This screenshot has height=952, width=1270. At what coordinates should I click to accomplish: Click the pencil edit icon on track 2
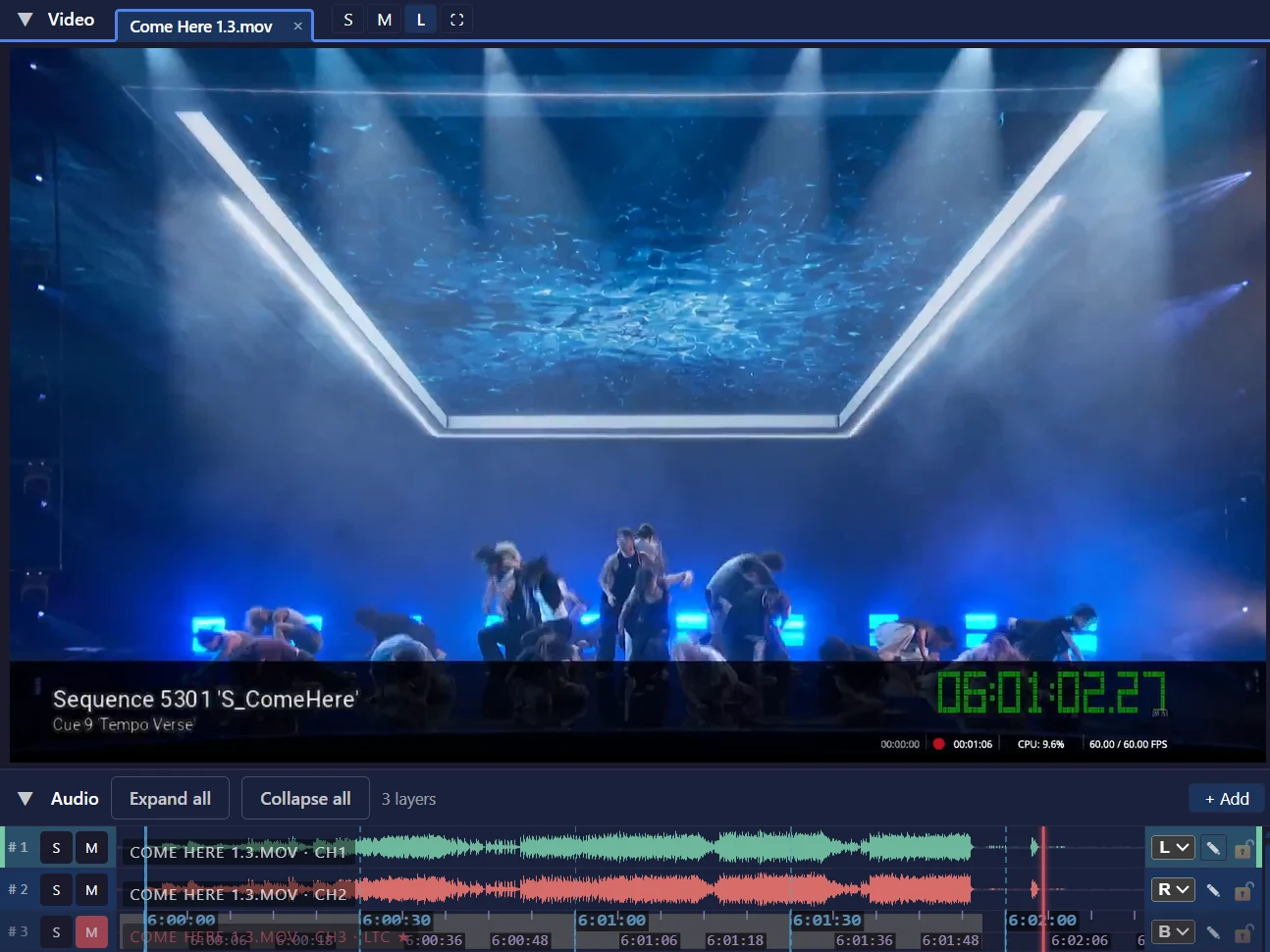(1213, 890)
